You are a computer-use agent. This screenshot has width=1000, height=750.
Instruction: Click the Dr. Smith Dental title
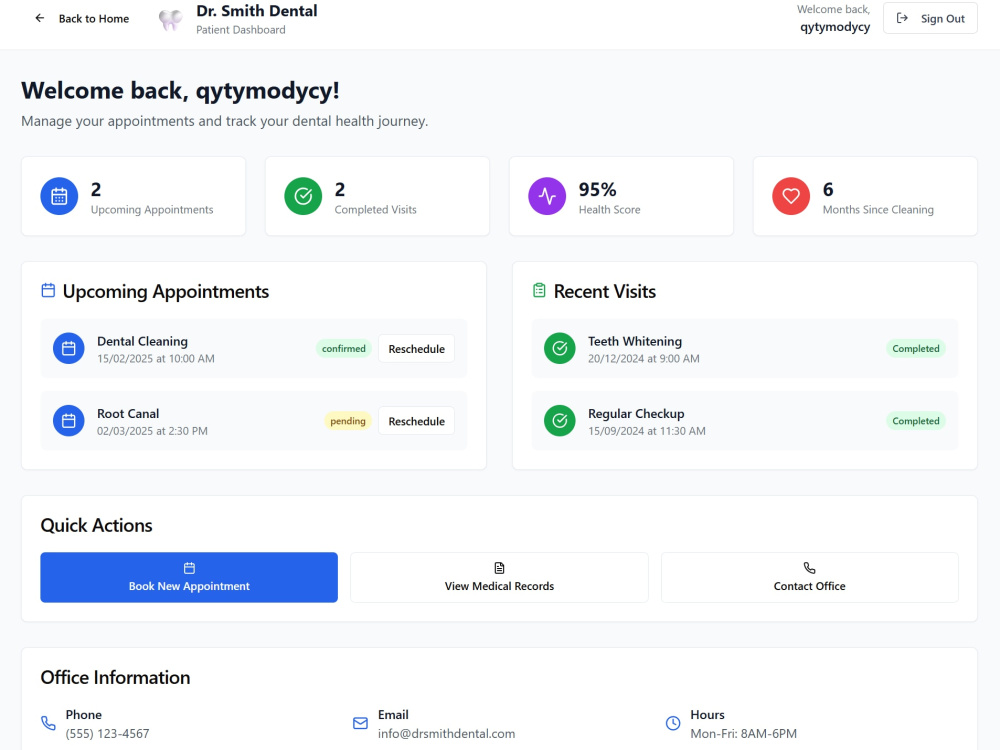click(256, 11)
